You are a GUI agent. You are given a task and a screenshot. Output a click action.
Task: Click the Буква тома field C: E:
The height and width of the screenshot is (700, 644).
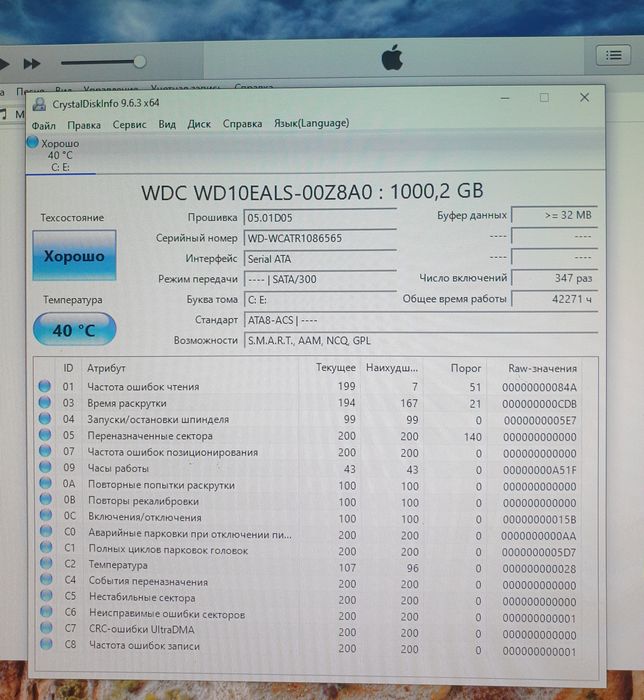320,300
